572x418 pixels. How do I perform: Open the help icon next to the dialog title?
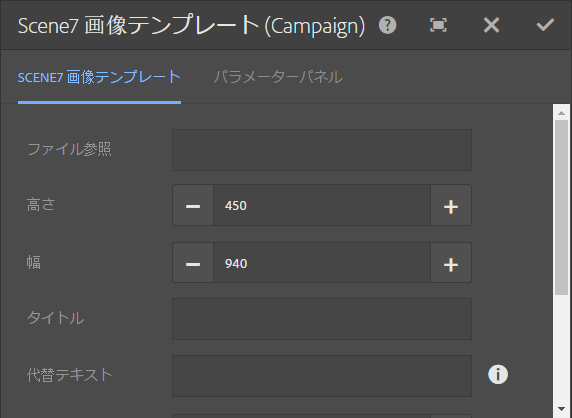coord(387,26)
